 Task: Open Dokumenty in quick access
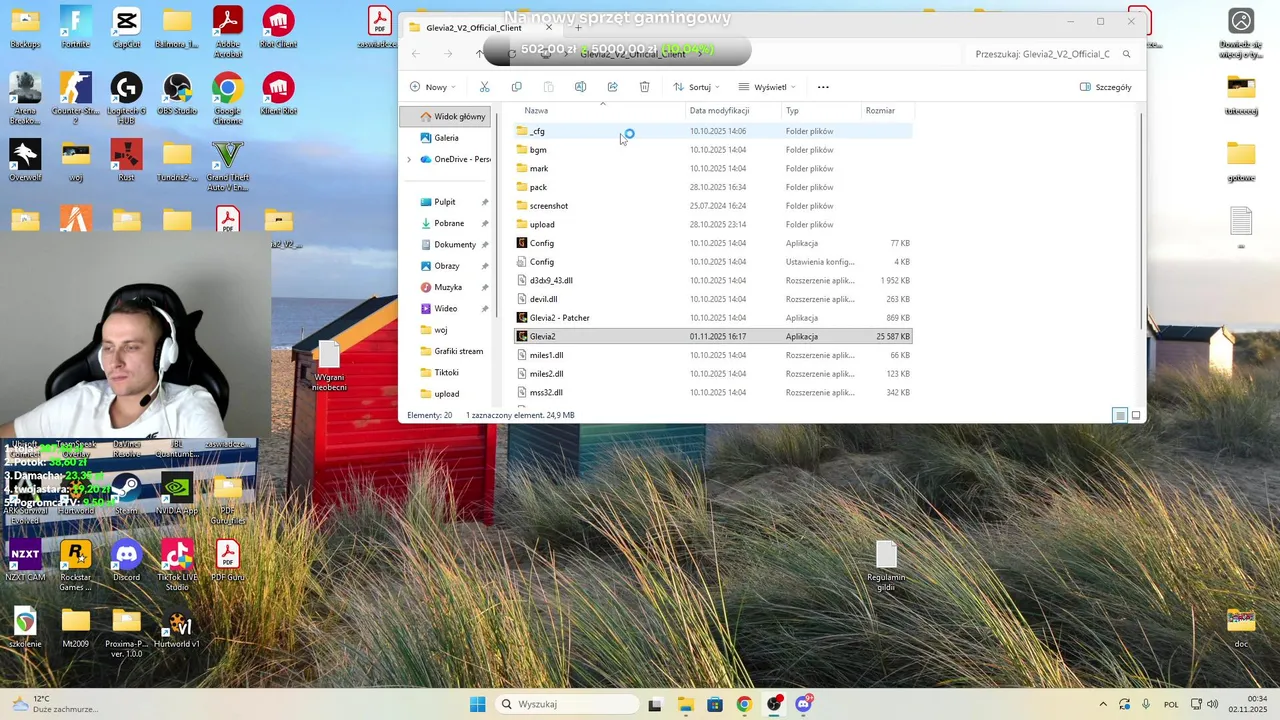pyautogui.click(x=455, y=244)
